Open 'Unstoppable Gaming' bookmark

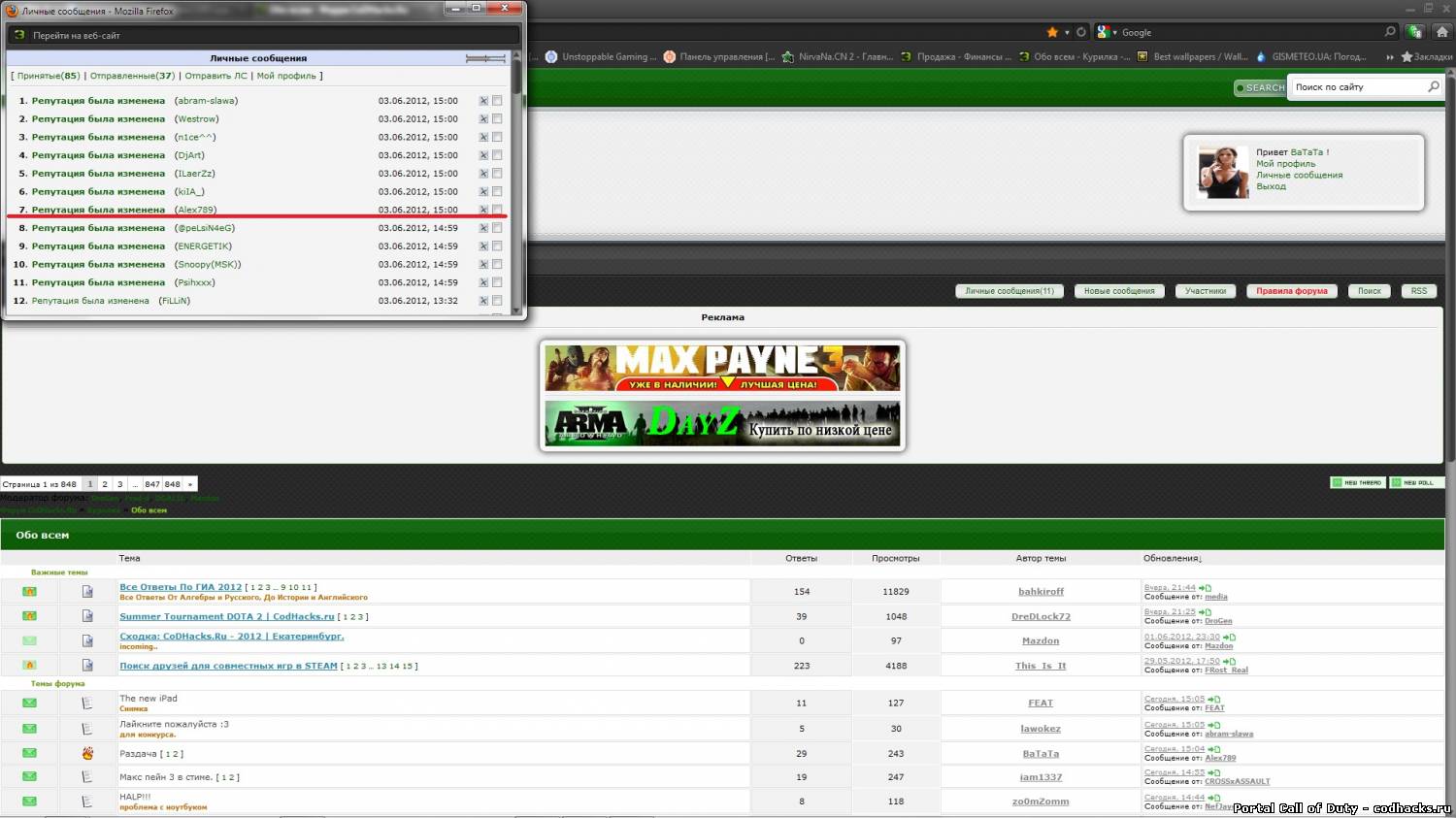pyautogui.click(x=602, y=57)
